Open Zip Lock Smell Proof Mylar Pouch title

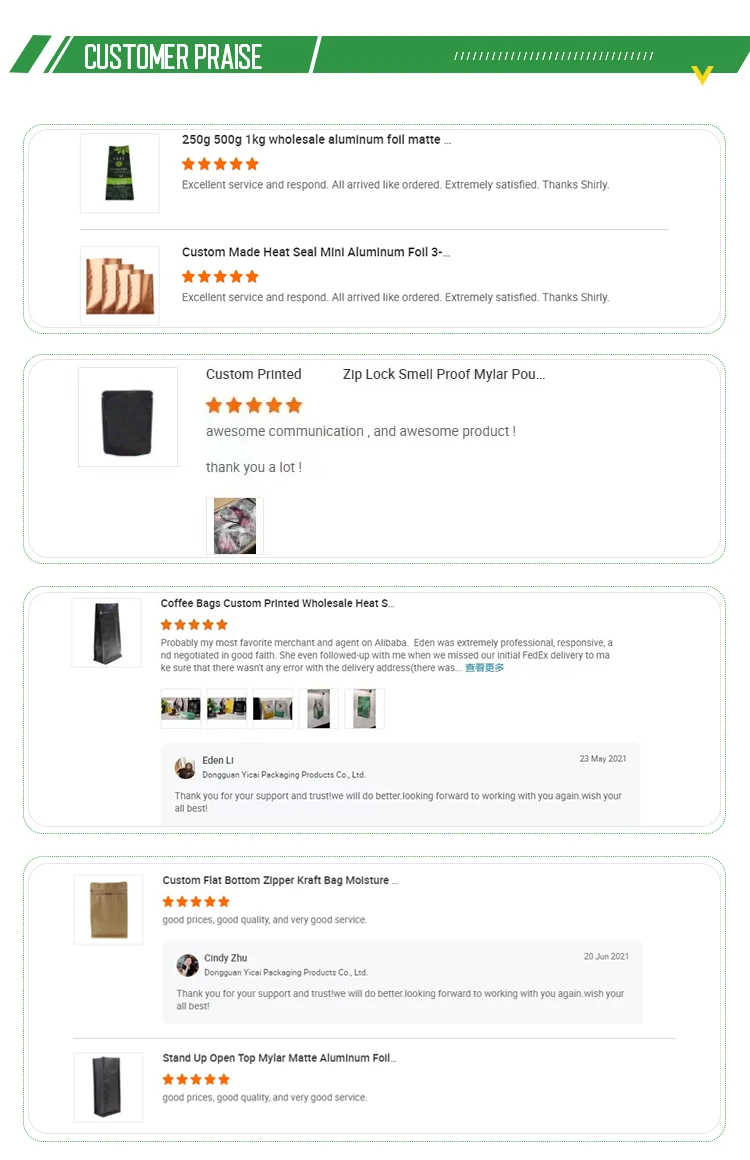444,374
